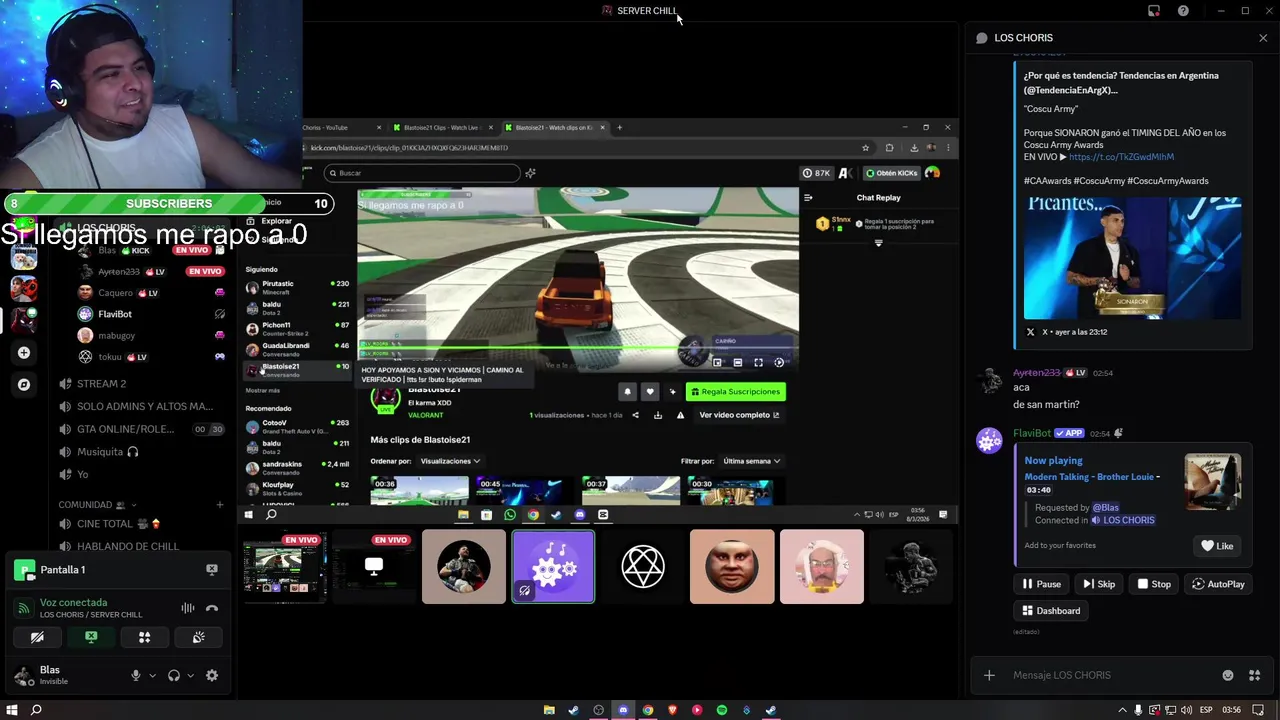Disconnect from the voice channel

tap(212, 608)
